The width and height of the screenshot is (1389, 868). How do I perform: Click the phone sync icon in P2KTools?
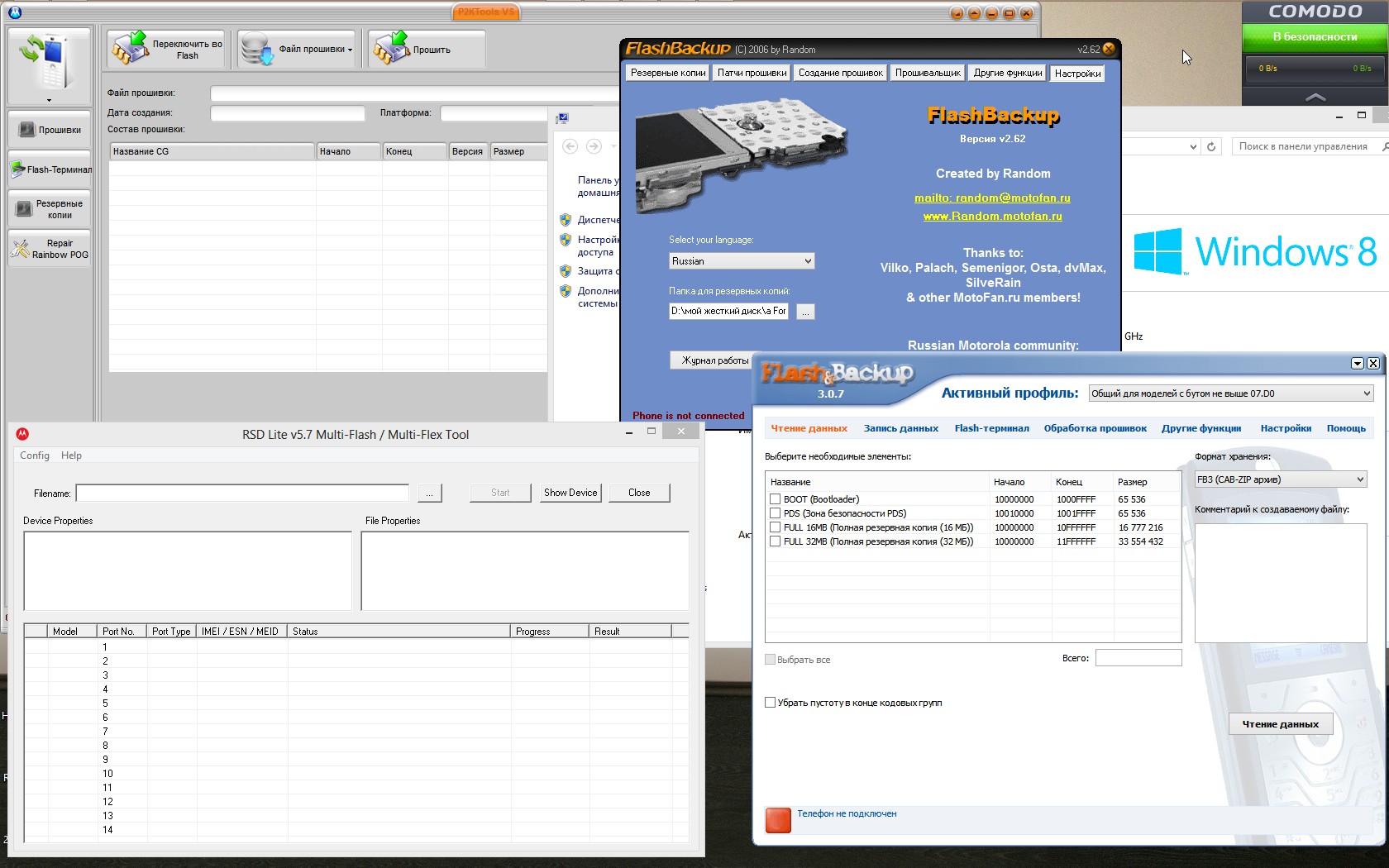(x=48, y=62)
